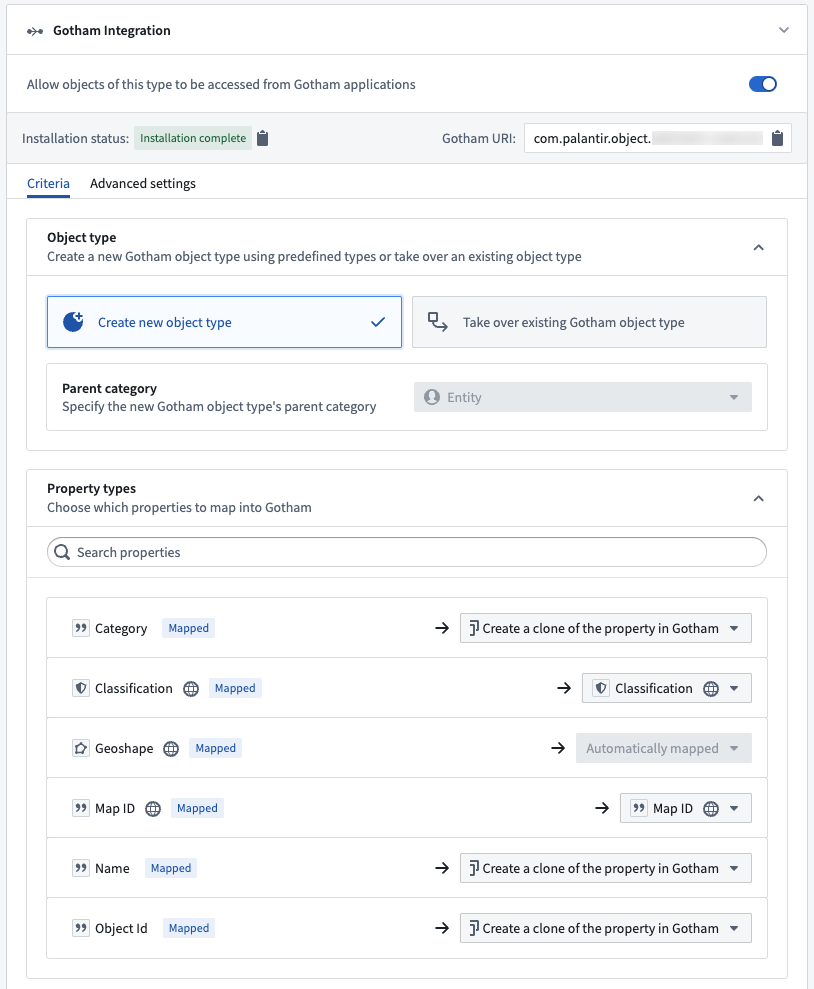Screen dimensions: 814x989
Task: Click the left Map ID string icon
Action: coord(81,808)
